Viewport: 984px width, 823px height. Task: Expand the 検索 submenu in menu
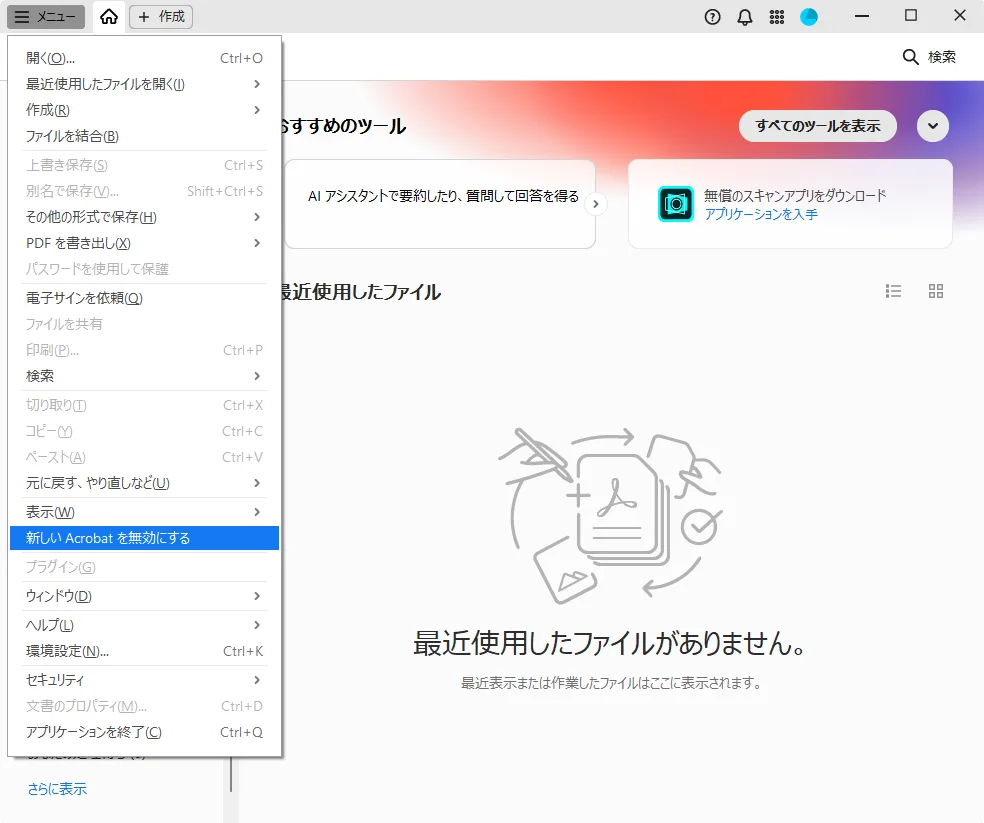[x=144, y=376]
